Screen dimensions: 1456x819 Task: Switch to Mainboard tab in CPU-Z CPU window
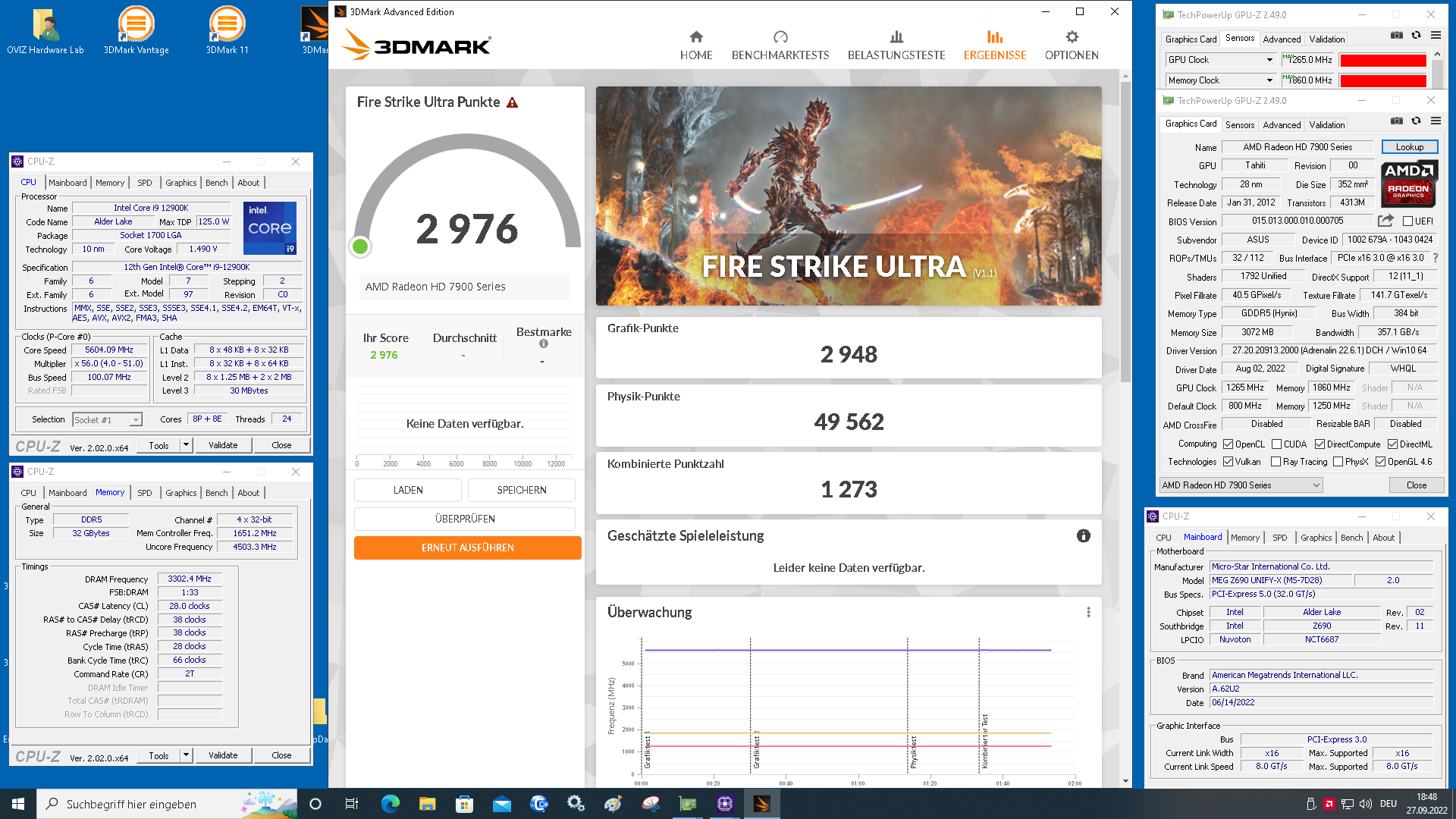pos(67,183)
